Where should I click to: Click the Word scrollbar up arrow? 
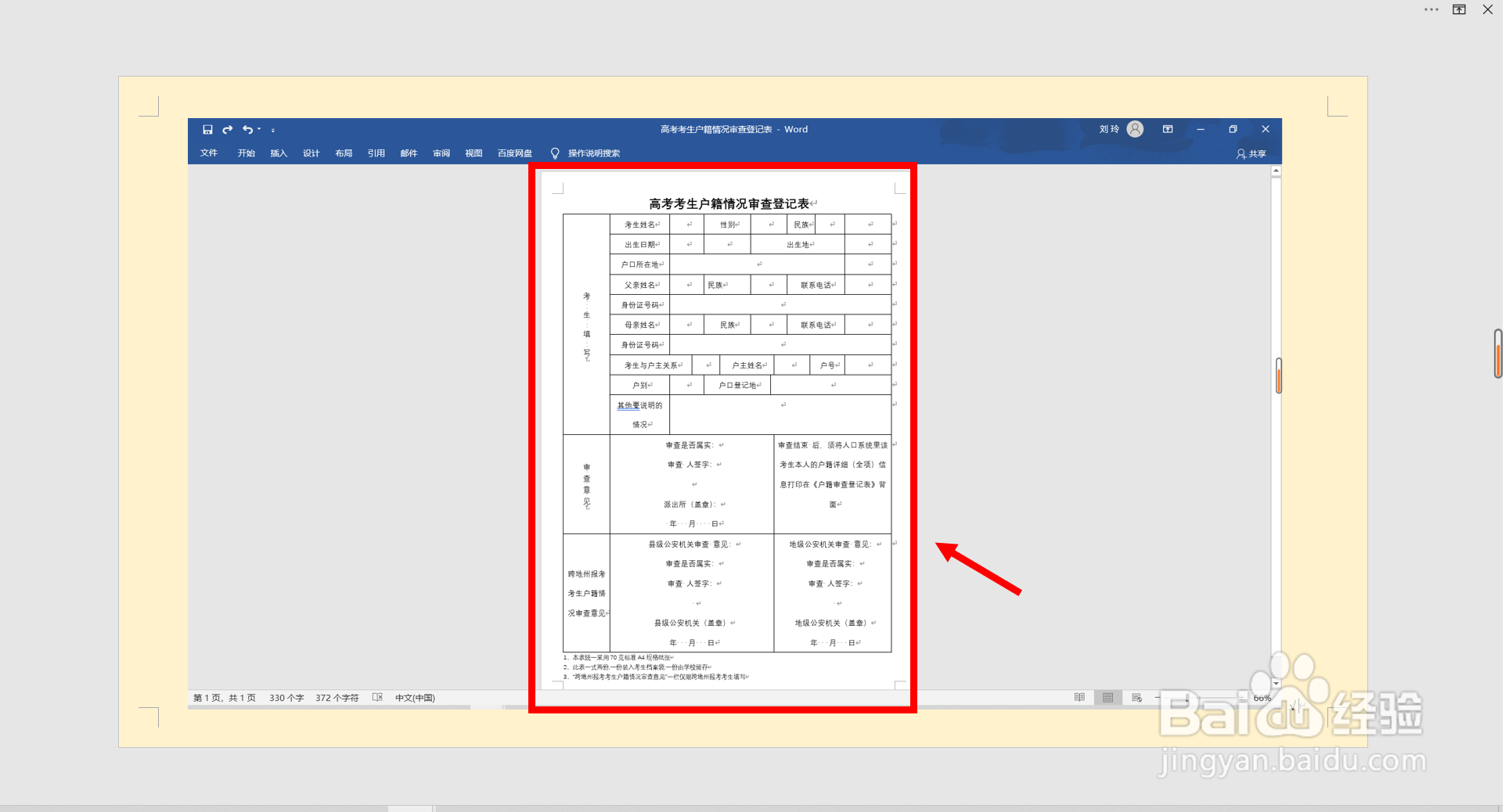pyautogui.click(x=1276, y=171)
